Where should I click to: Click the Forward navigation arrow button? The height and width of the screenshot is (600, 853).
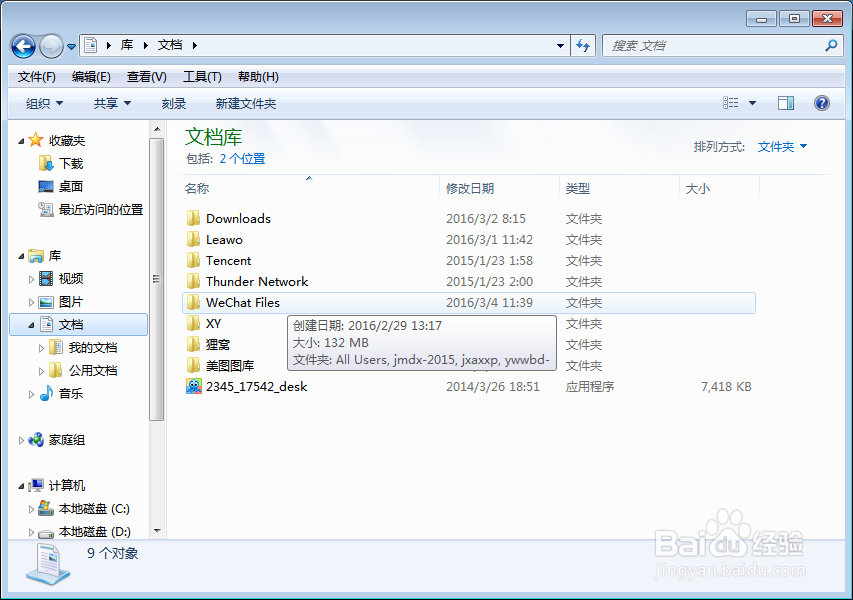coord(51,46)
